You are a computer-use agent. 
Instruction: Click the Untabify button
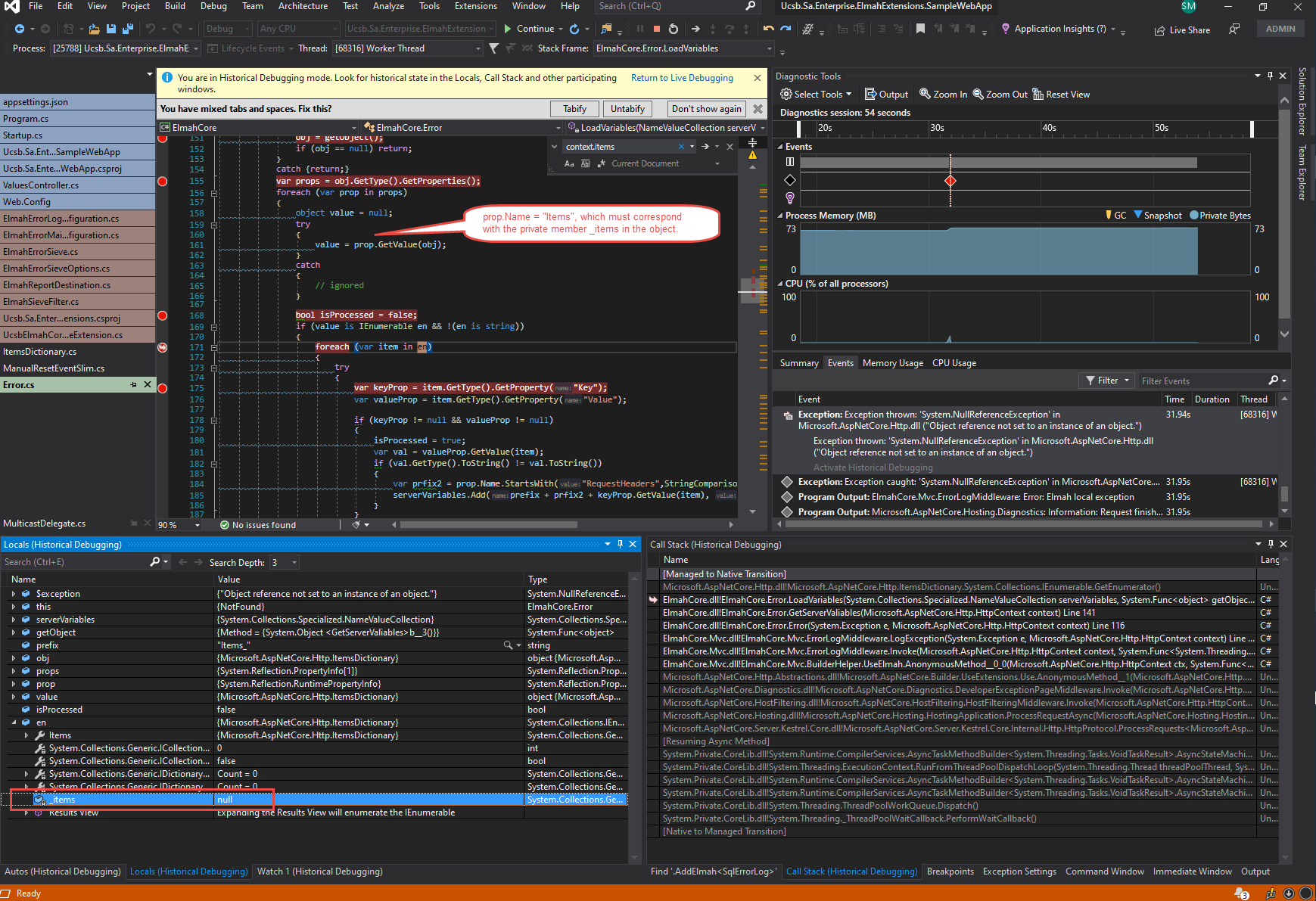pyautogui.click(x=627, y=109)
